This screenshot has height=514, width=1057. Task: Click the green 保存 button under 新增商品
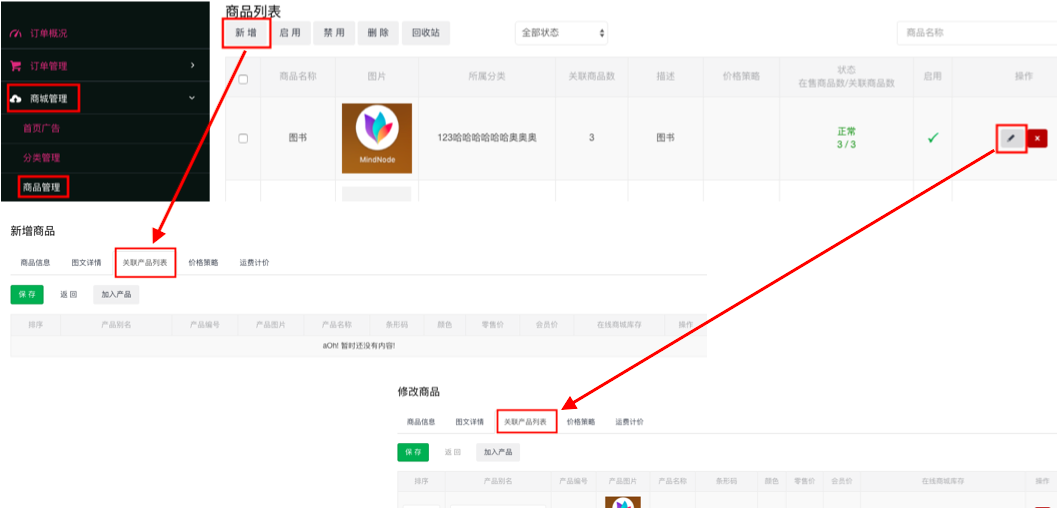point(27,294)
